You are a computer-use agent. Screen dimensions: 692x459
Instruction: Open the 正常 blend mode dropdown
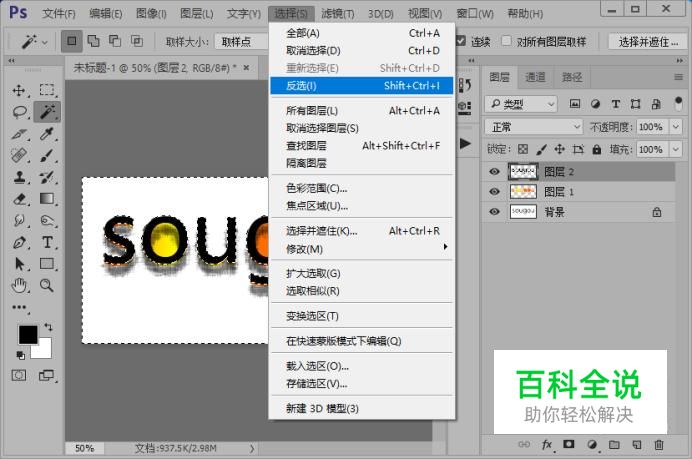point(534,127)
